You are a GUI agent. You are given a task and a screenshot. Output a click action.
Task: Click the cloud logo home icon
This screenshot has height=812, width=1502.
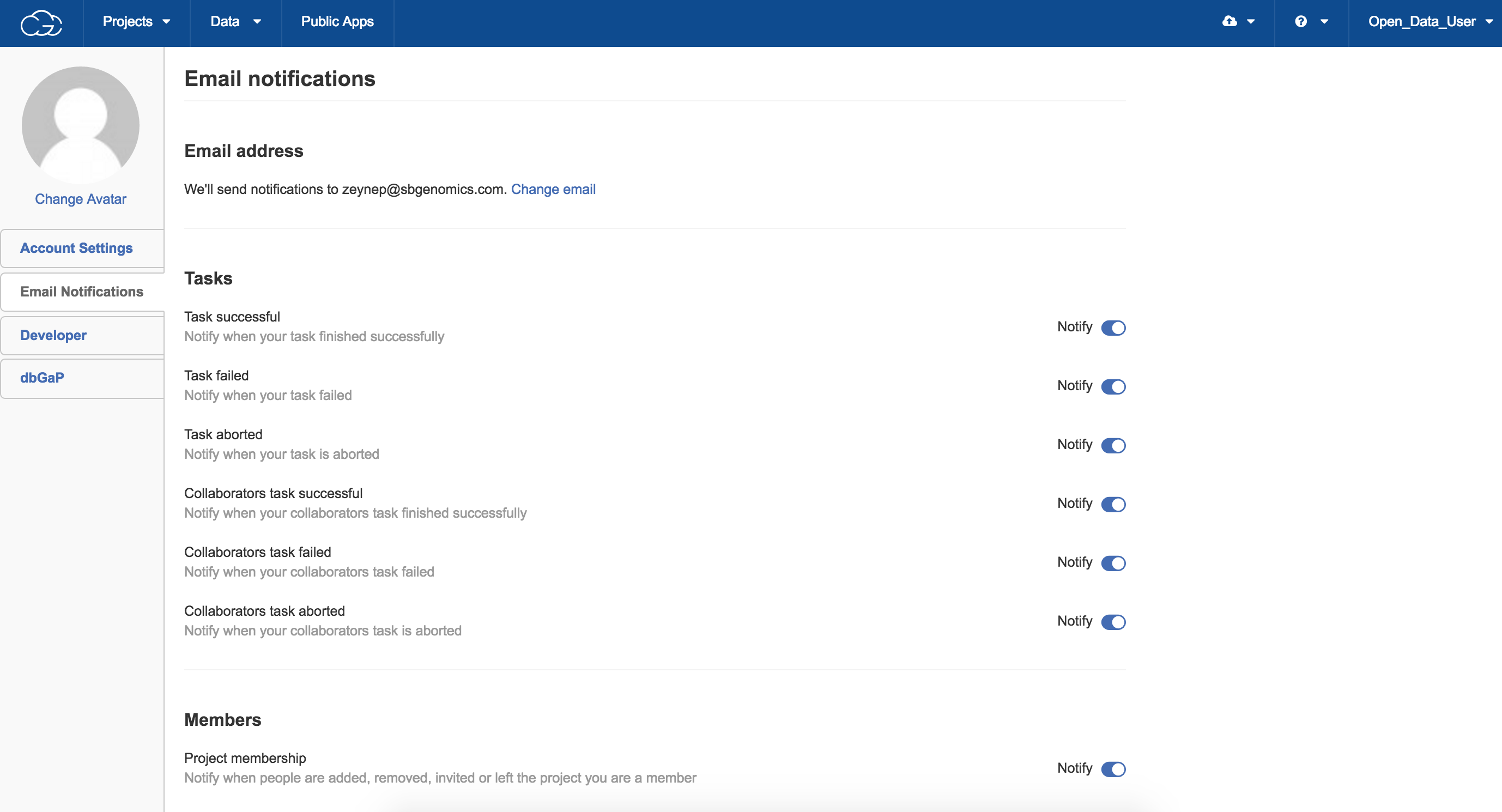coord(41,22)
